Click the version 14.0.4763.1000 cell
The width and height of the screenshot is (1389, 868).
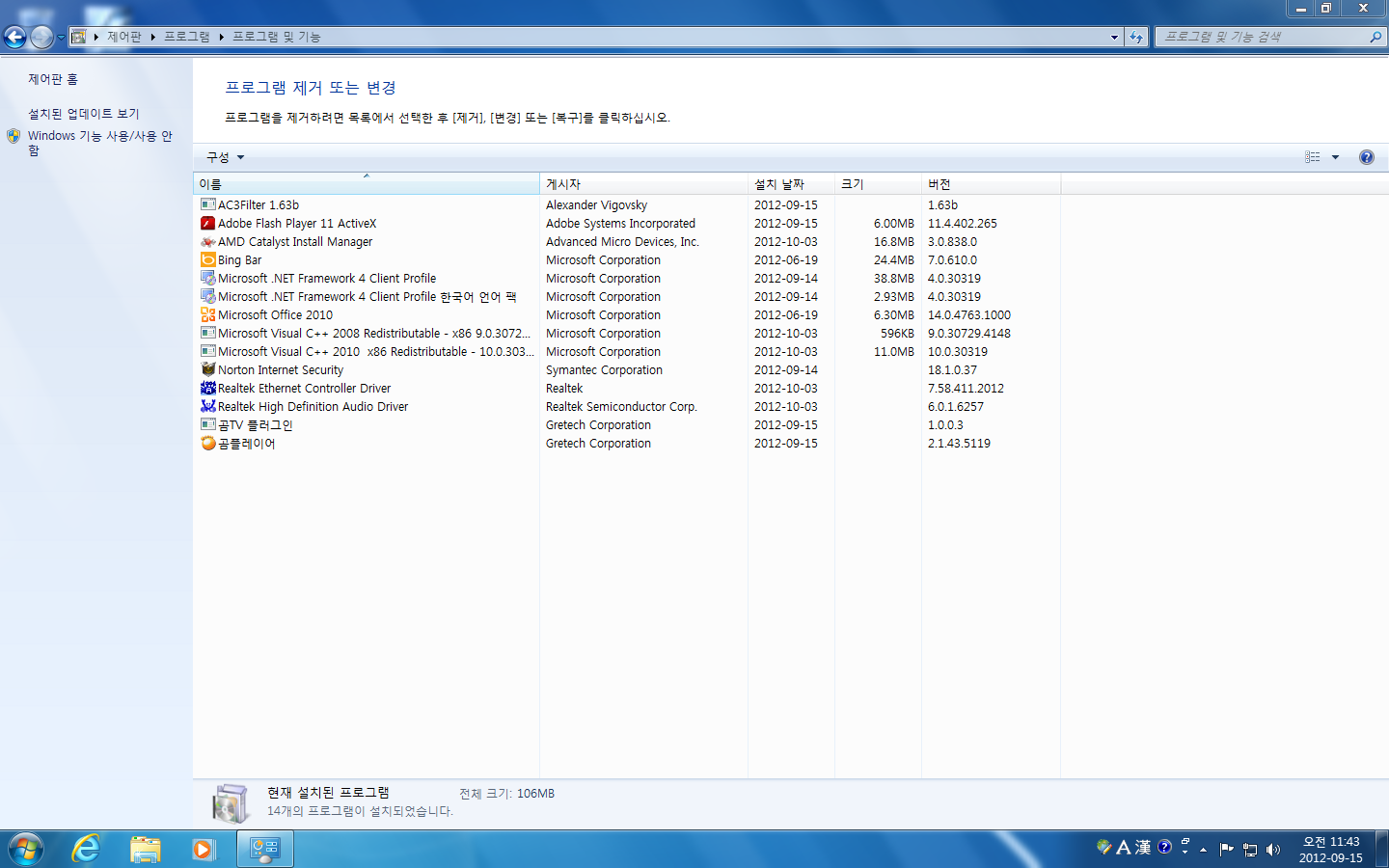pos(969,315)
